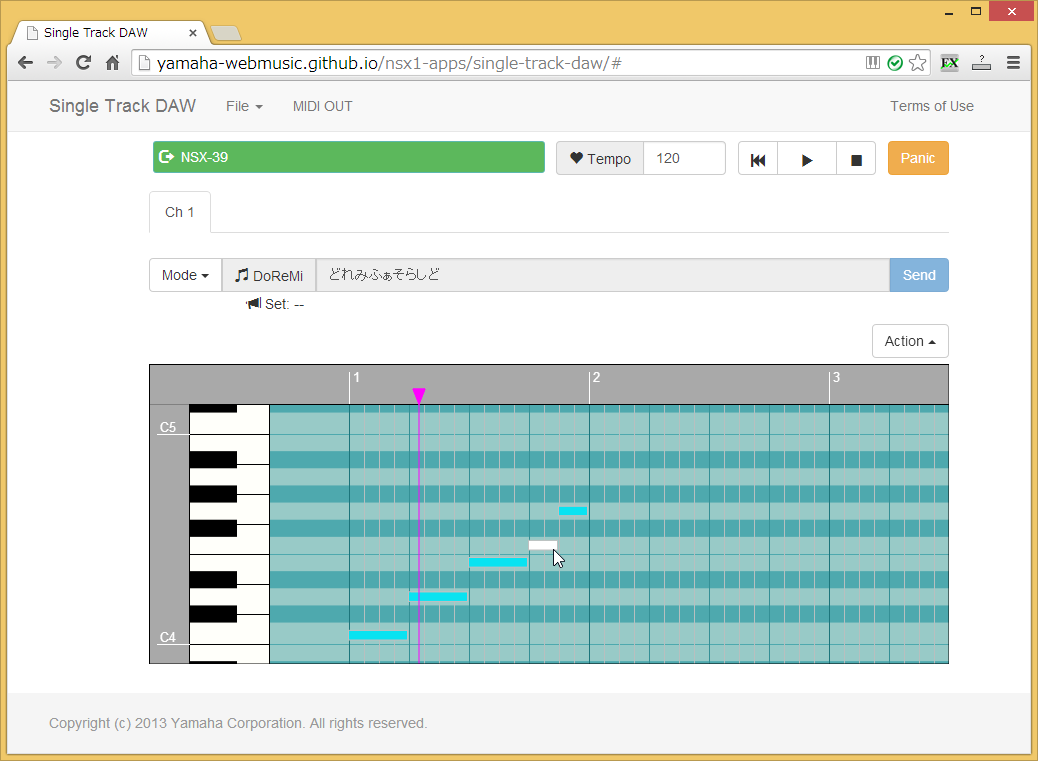1038x761 pixels.
Task: Click the reader panel icon in address bar
Action: click(x=873, y=64)
